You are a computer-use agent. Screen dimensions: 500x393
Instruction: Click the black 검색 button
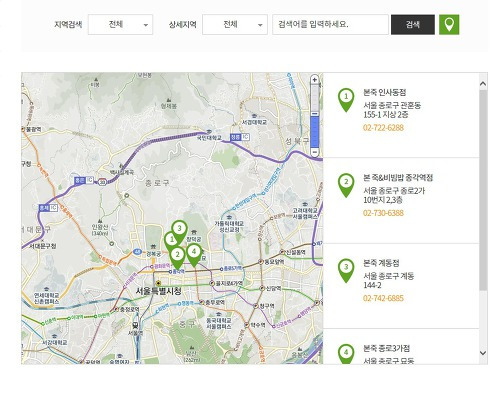(x=413, y=24)
